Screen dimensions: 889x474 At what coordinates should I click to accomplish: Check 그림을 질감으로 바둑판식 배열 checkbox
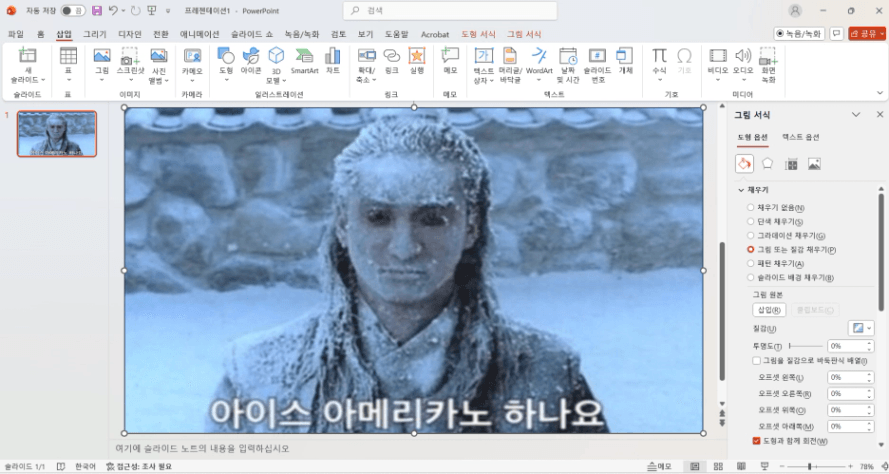click(x=756, y=361)
